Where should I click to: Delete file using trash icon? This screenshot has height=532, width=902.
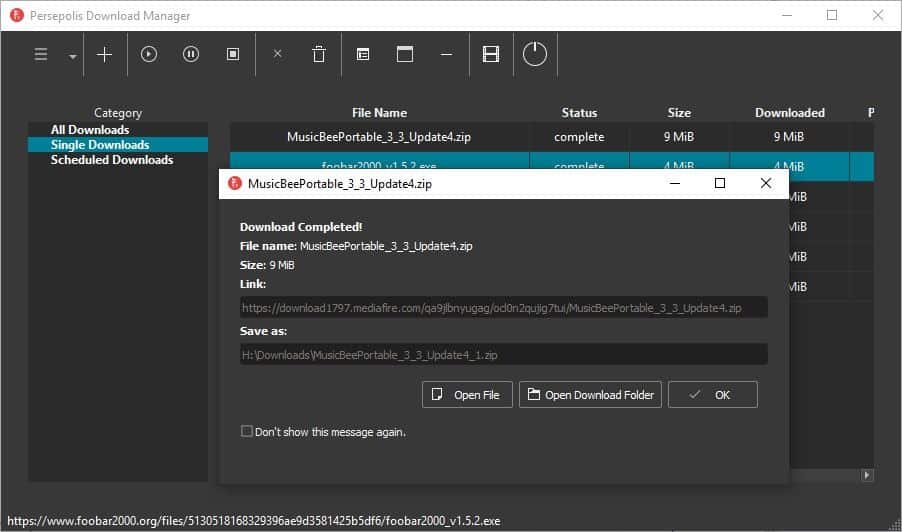[319, 55]
